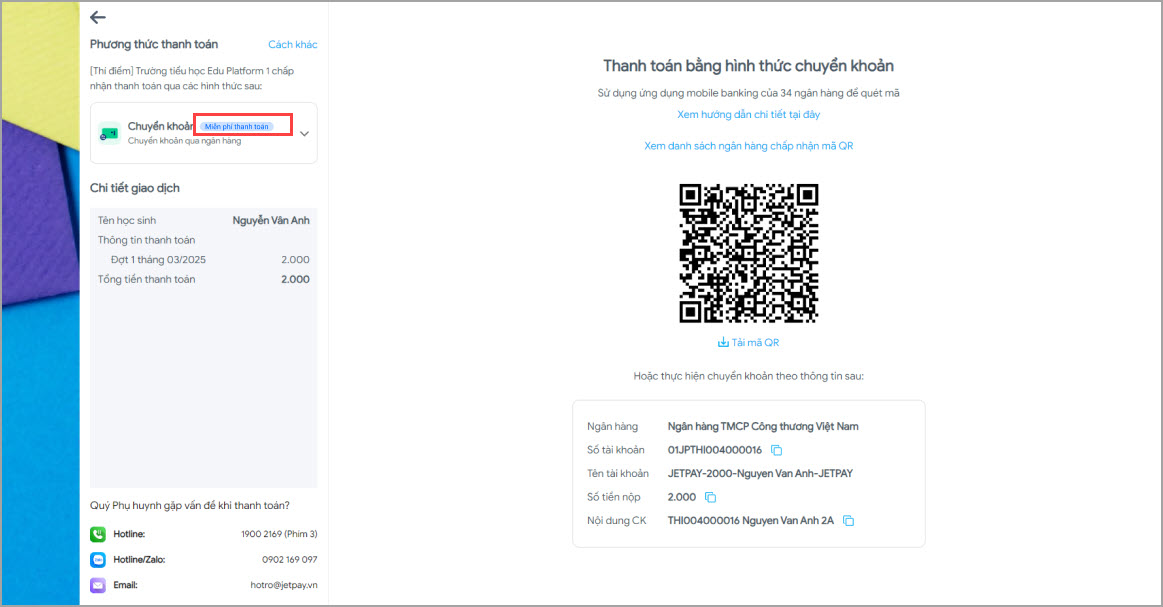Click the Chi tiết giao dịch heading

134,188
